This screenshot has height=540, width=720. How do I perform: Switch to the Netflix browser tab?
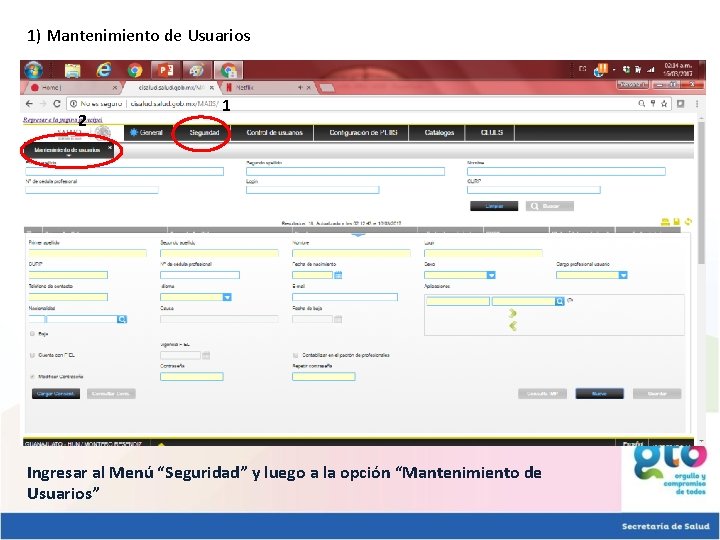[x=267, y=87]
